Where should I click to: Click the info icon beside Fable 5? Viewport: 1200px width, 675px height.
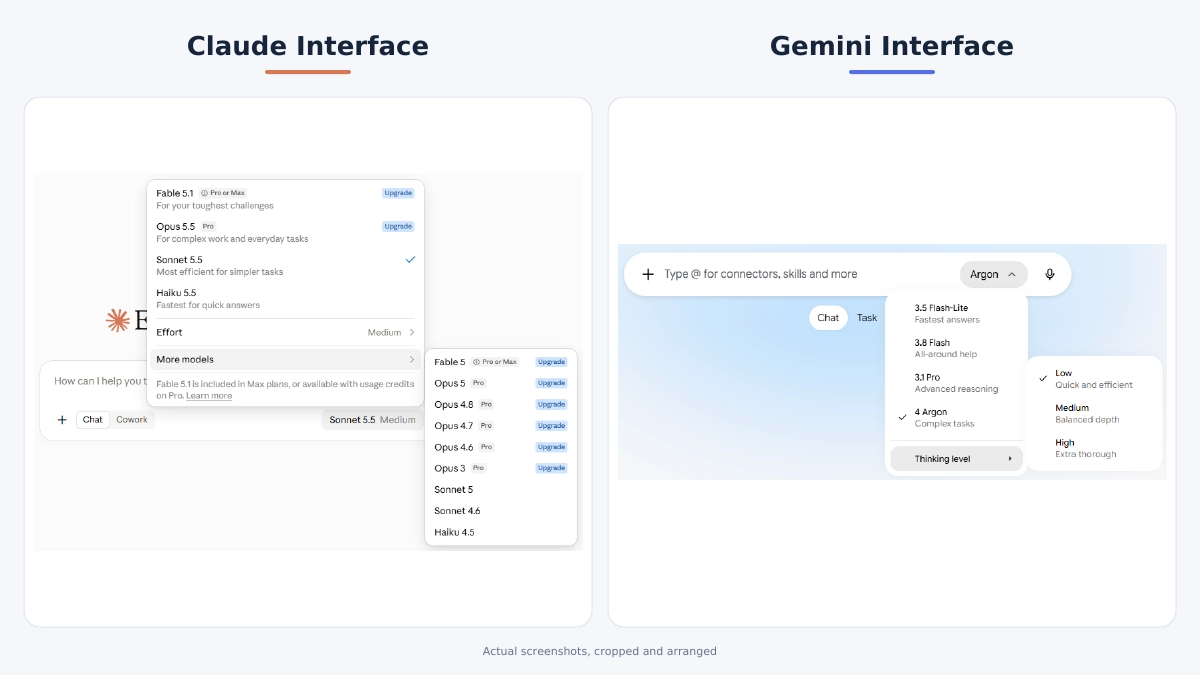476,362
